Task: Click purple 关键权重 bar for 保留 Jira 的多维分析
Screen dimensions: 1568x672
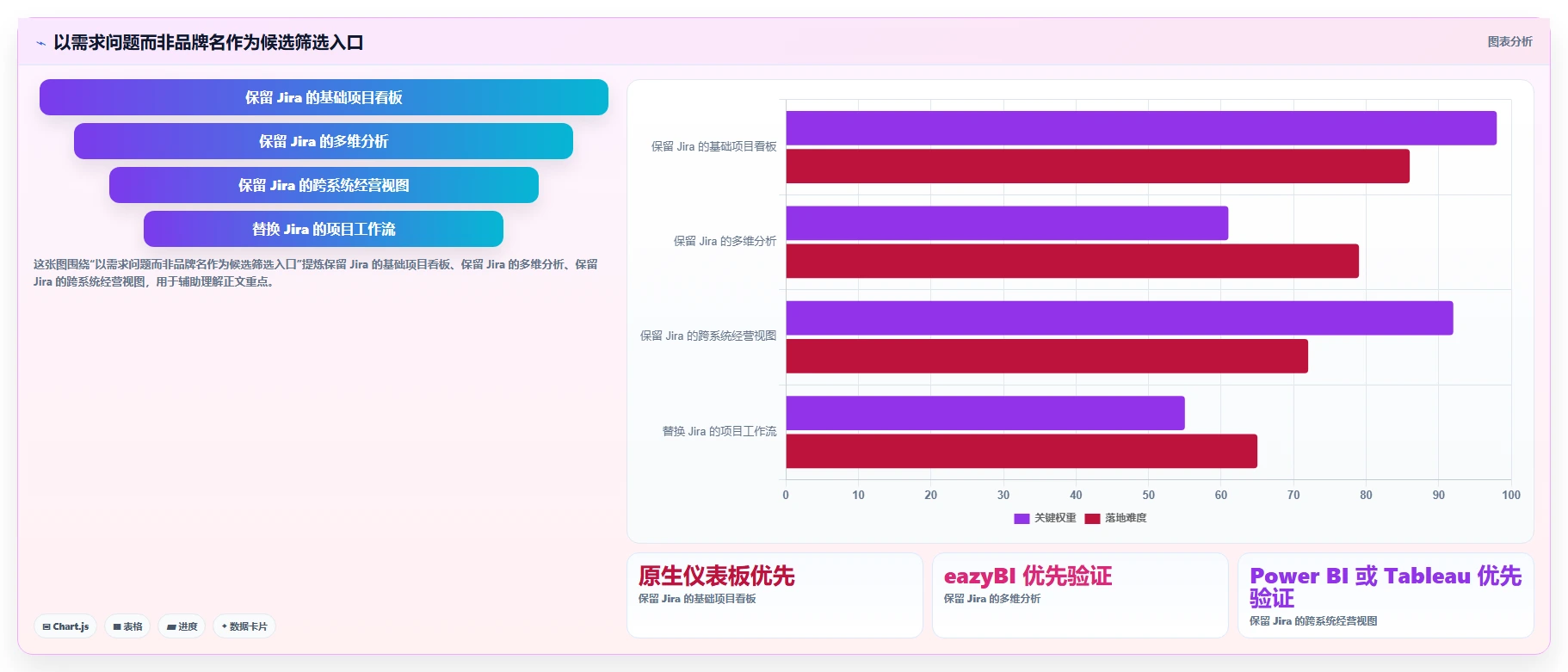Action: (1007, 223)
